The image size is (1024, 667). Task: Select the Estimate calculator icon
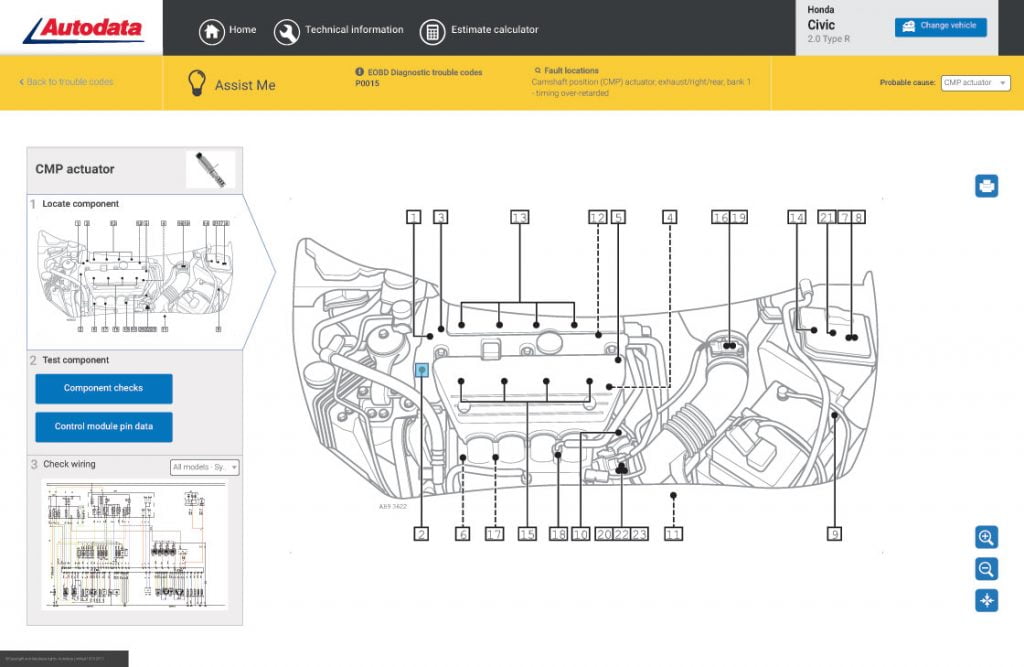tap(432, 30)
